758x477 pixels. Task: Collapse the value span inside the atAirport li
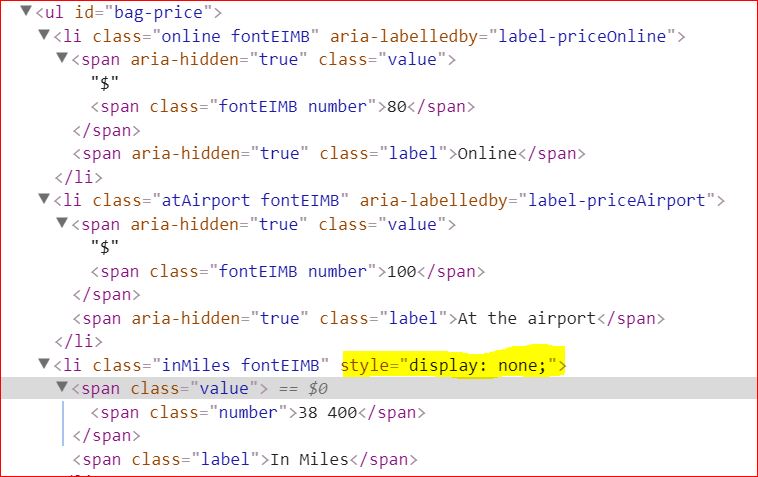tap(62, 225)
